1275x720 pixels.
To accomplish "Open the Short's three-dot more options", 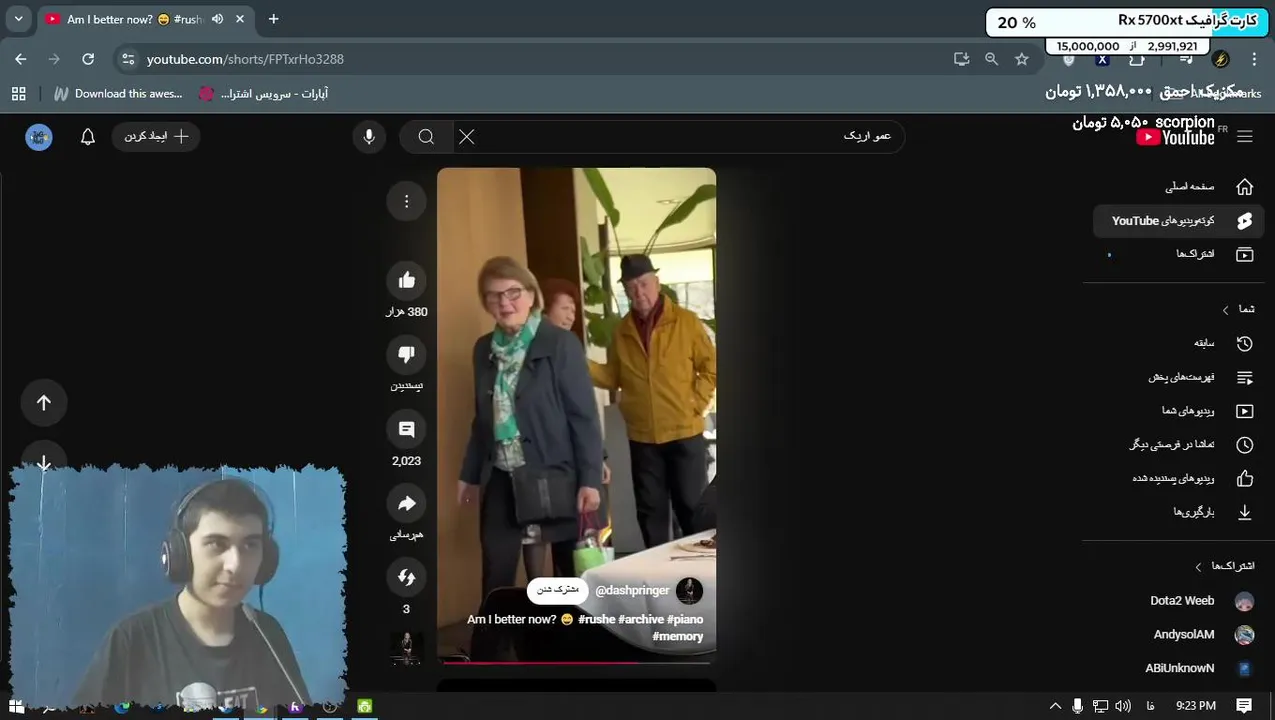I will [406, 201].
